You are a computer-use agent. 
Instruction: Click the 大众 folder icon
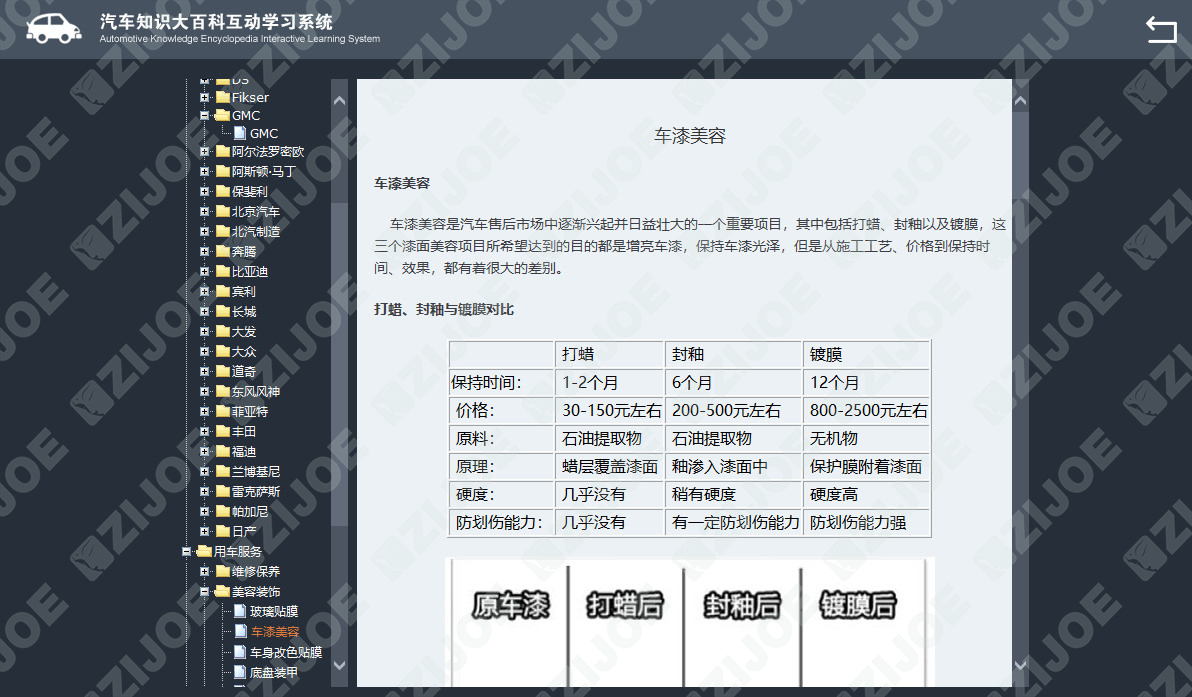click(223, 351)
